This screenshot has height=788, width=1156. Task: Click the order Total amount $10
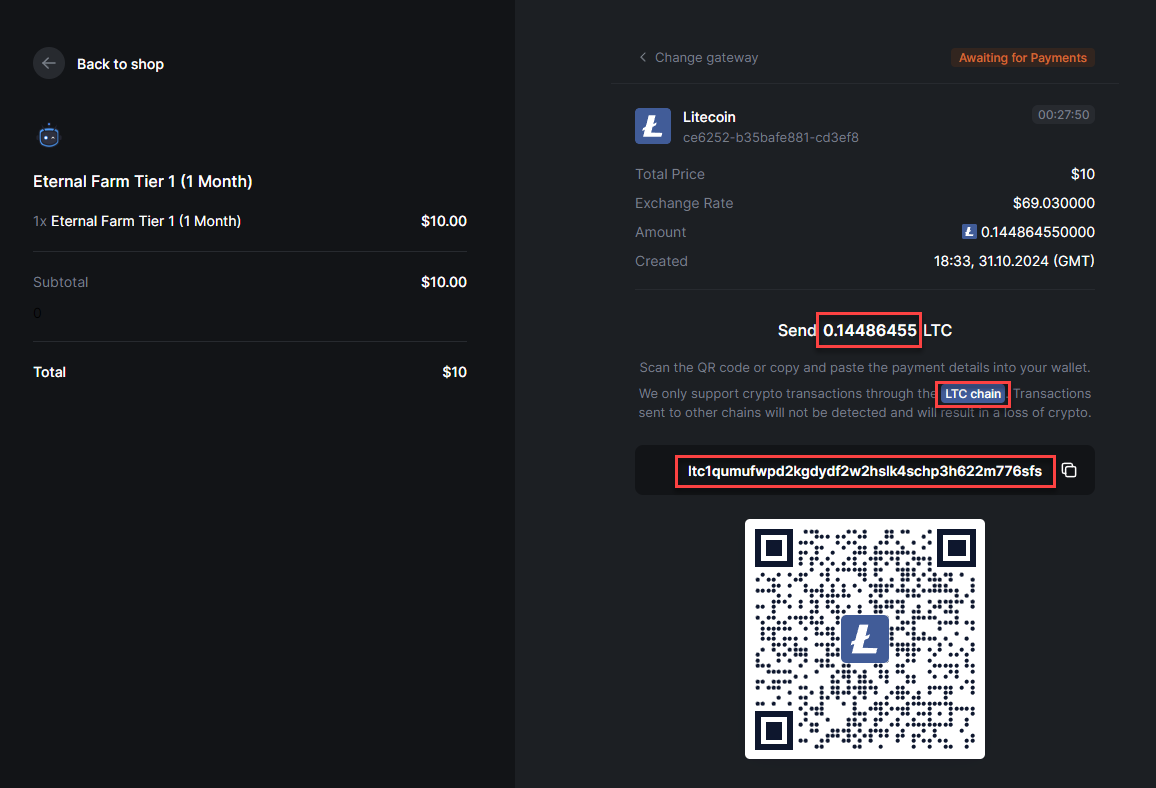tap(454, 372)
